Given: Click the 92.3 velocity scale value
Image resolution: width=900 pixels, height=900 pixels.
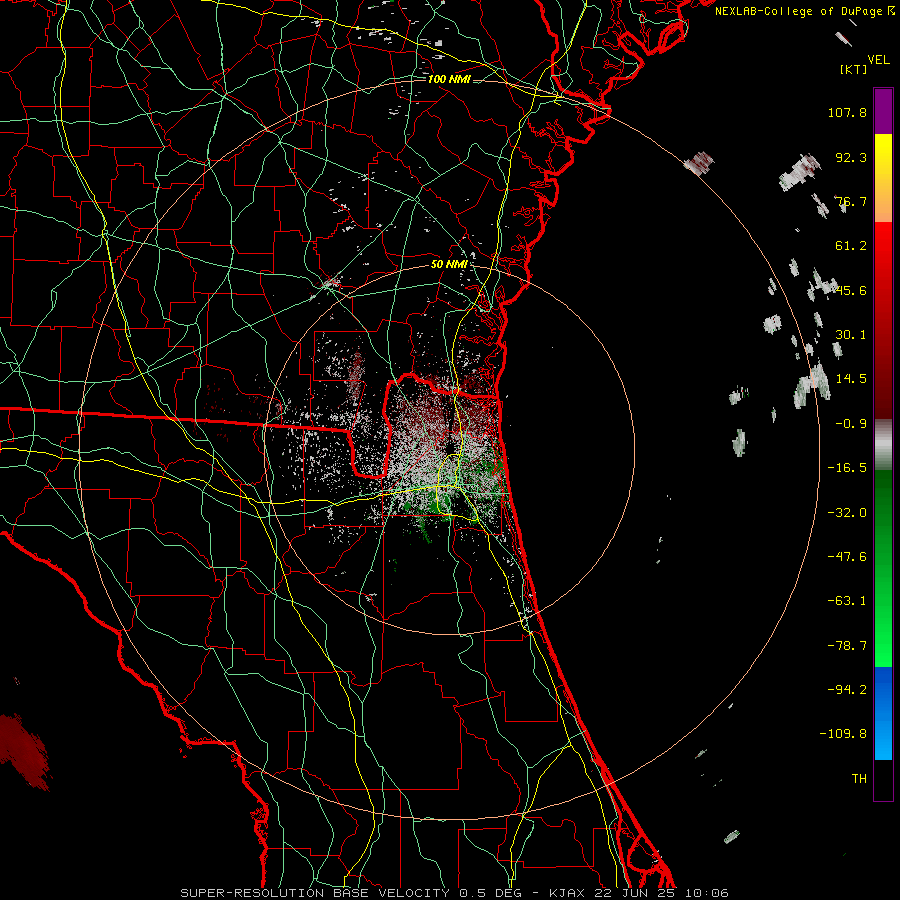Looking at the screenshot, I should (851, 157).
